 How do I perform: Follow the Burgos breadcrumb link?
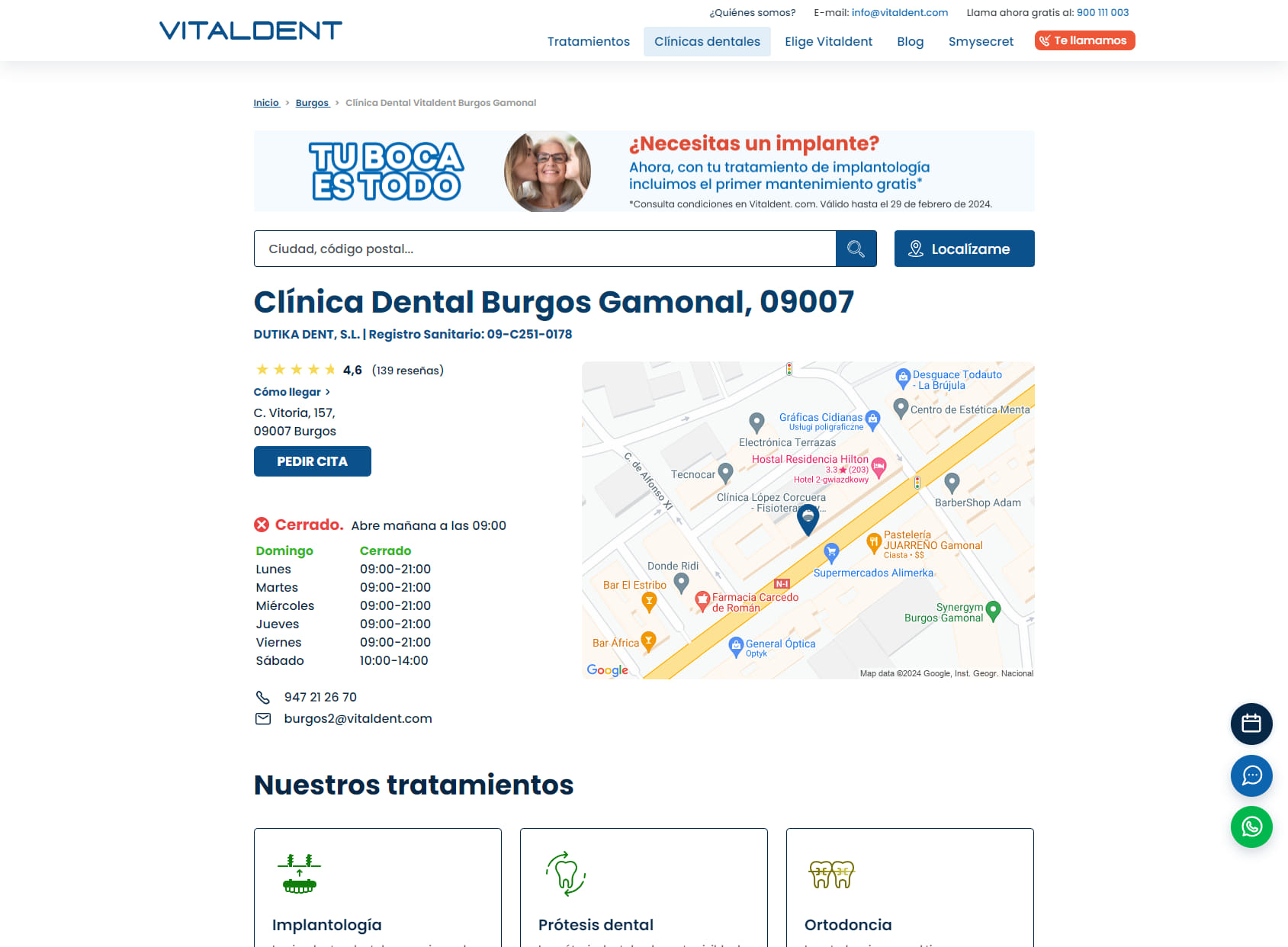312,103
